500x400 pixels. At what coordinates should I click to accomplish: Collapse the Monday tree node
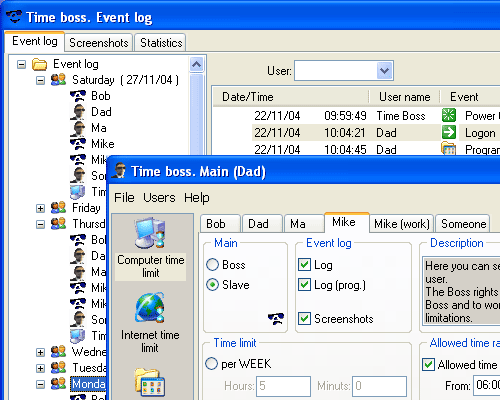coord(40,384)
